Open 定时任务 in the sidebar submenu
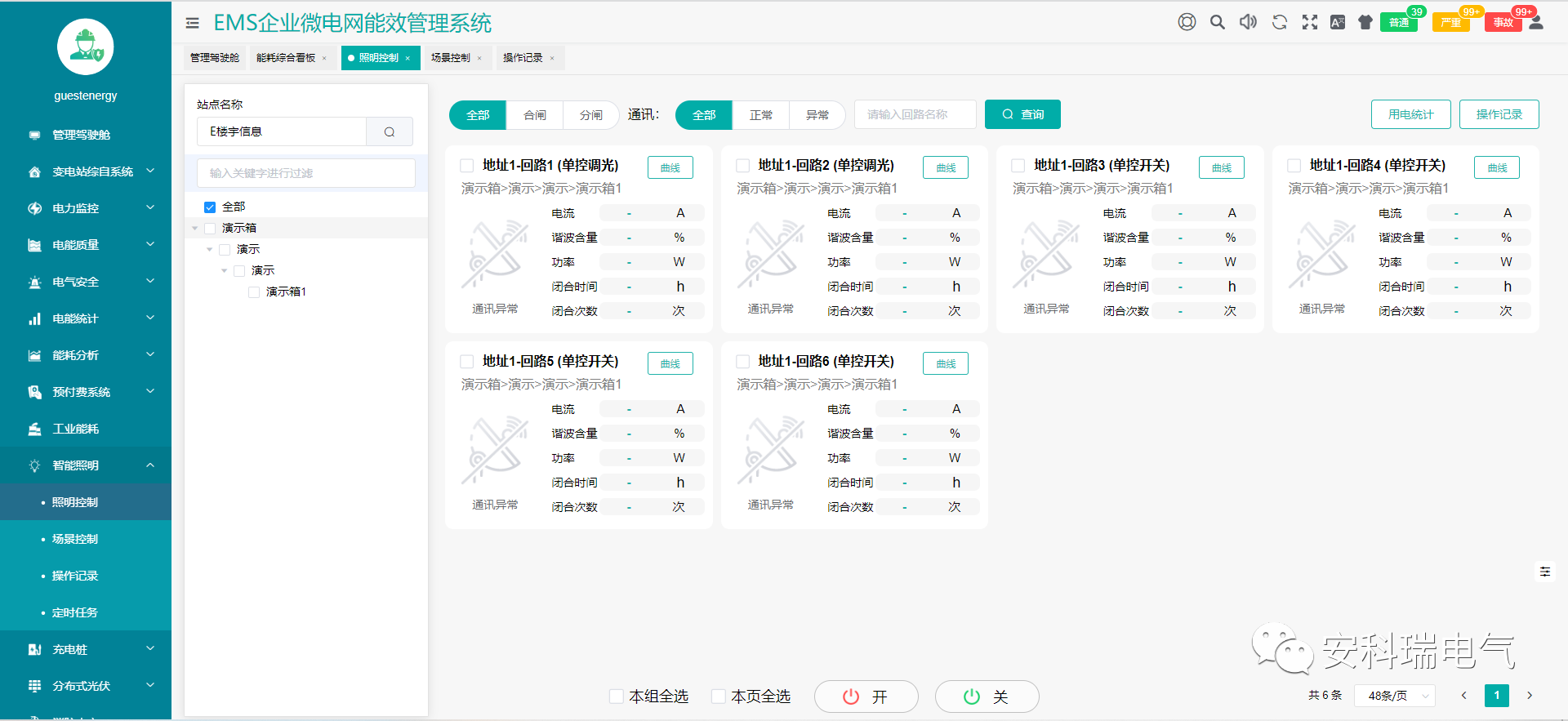 (x=86, y=612)
